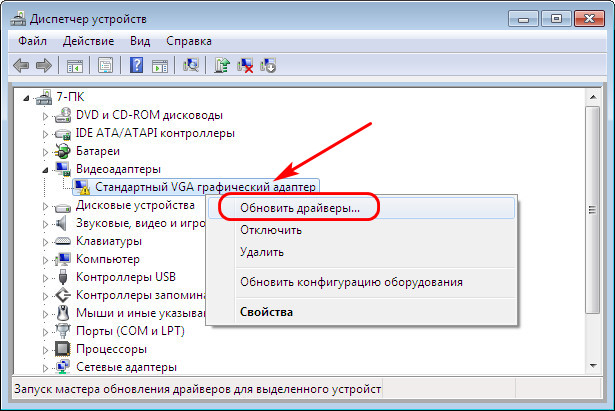Expand the Клавиатуры node

45,242
